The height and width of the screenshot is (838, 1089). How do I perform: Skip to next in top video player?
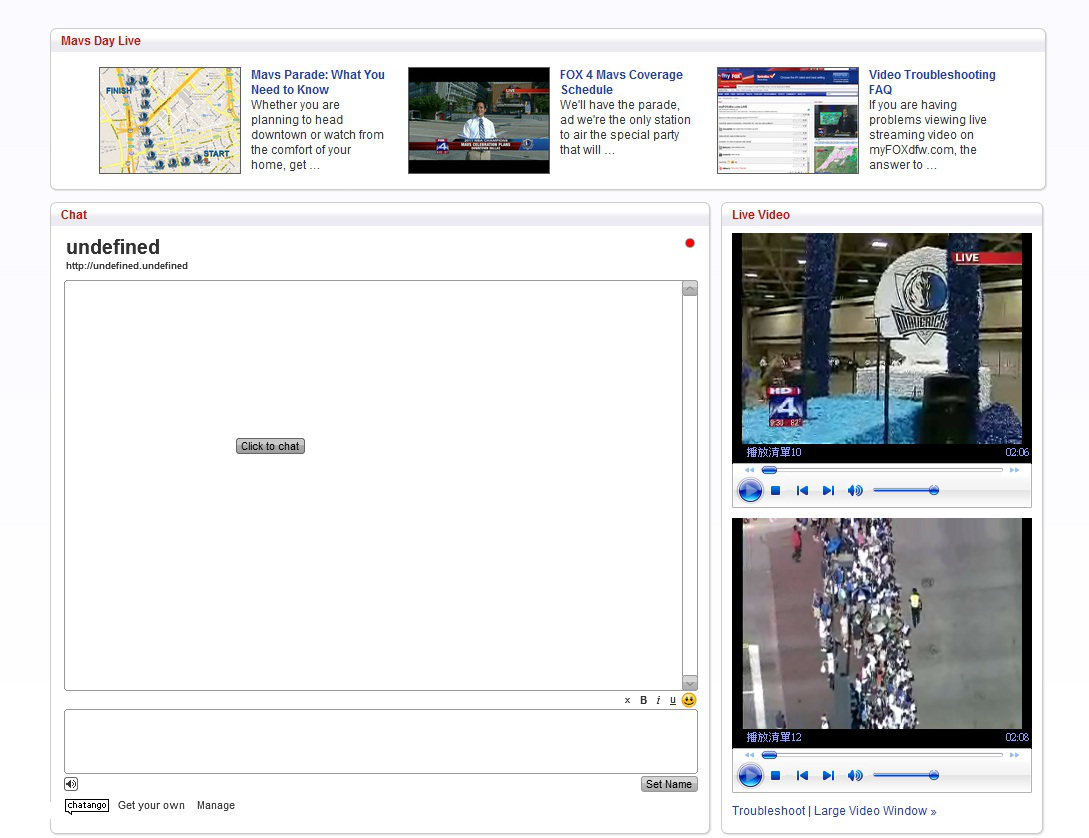[828, 491]
